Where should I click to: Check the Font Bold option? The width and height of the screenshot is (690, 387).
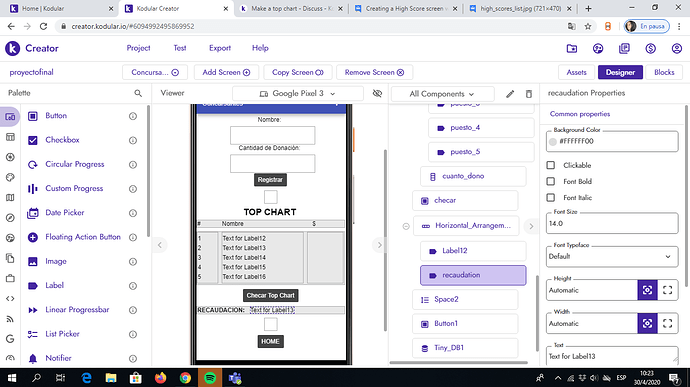(551, 181)
